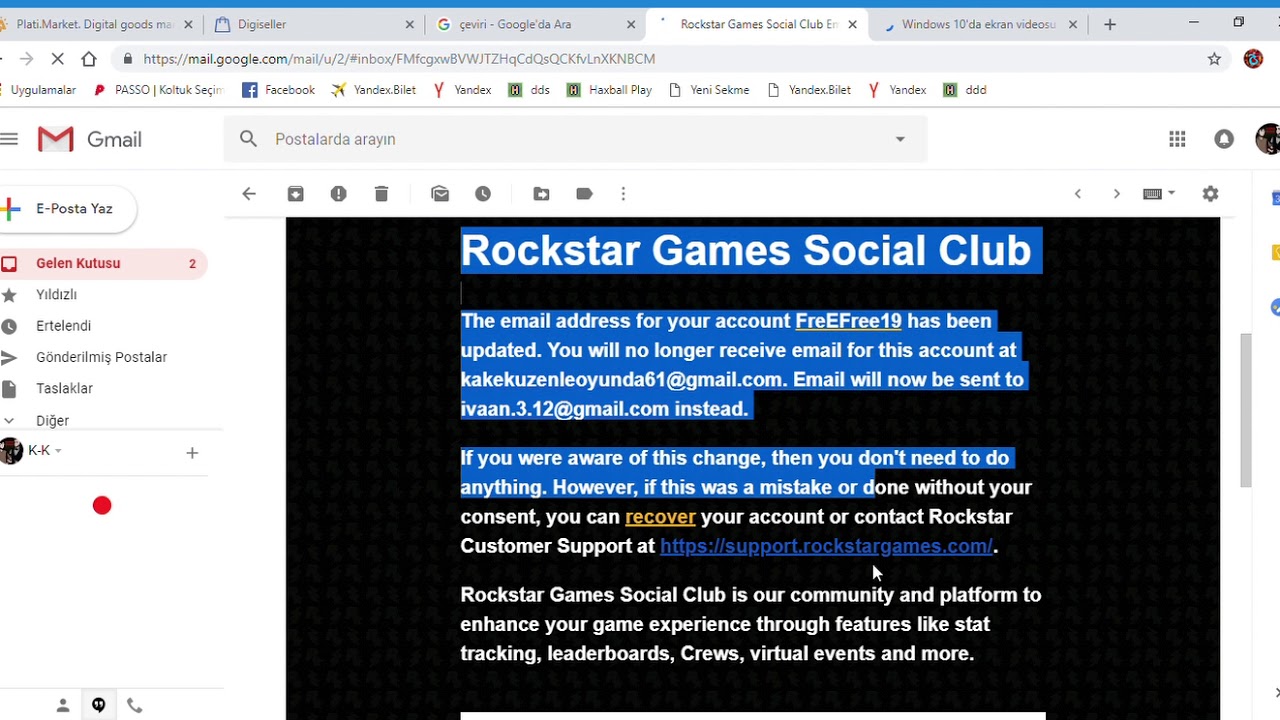Go to the newer email arrow
This screenshot has width=1280, height=720.
(x=1078, y=194)
